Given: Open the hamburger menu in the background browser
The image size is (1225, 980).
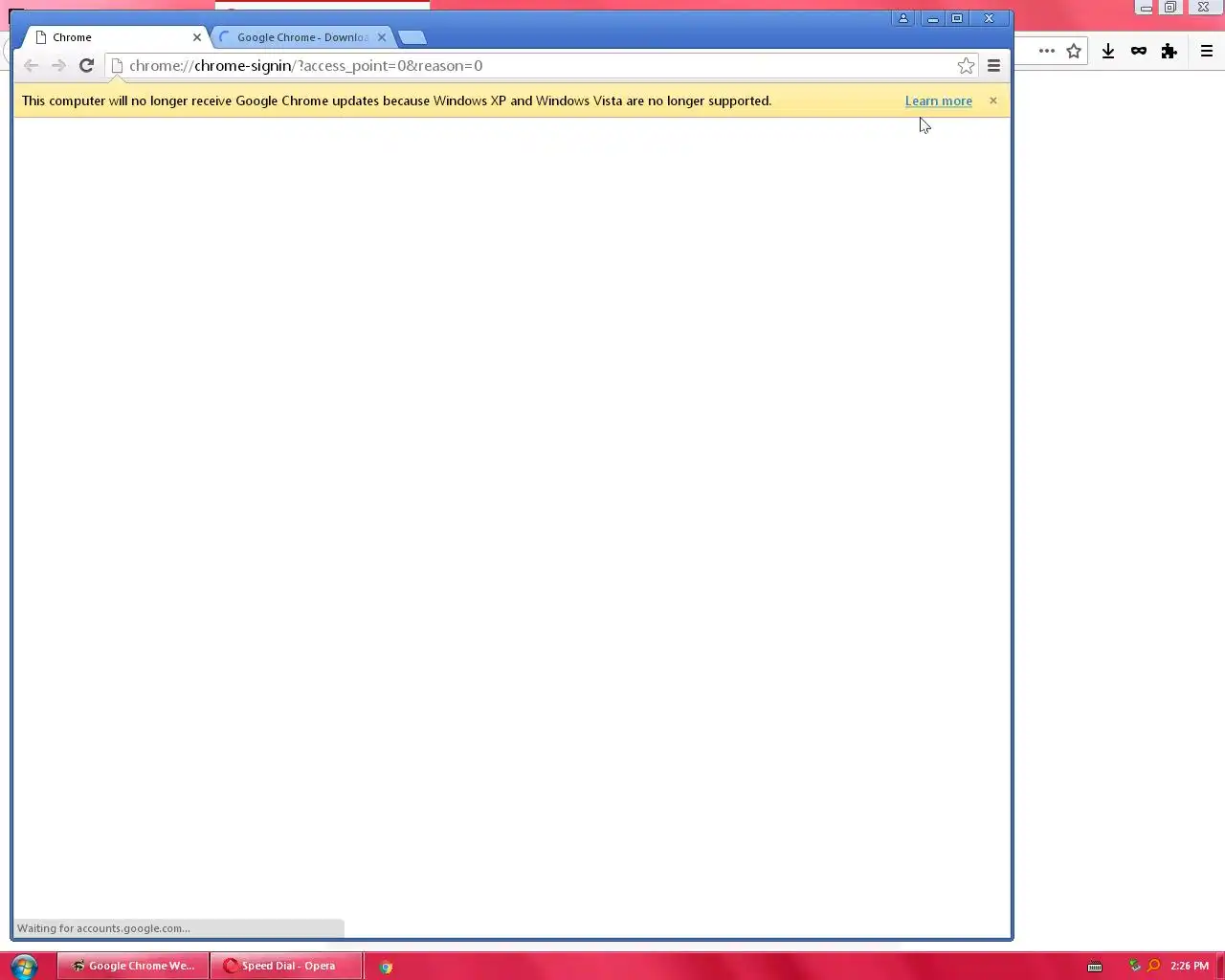Looking at the screenshot, I should coord(1207,51).
